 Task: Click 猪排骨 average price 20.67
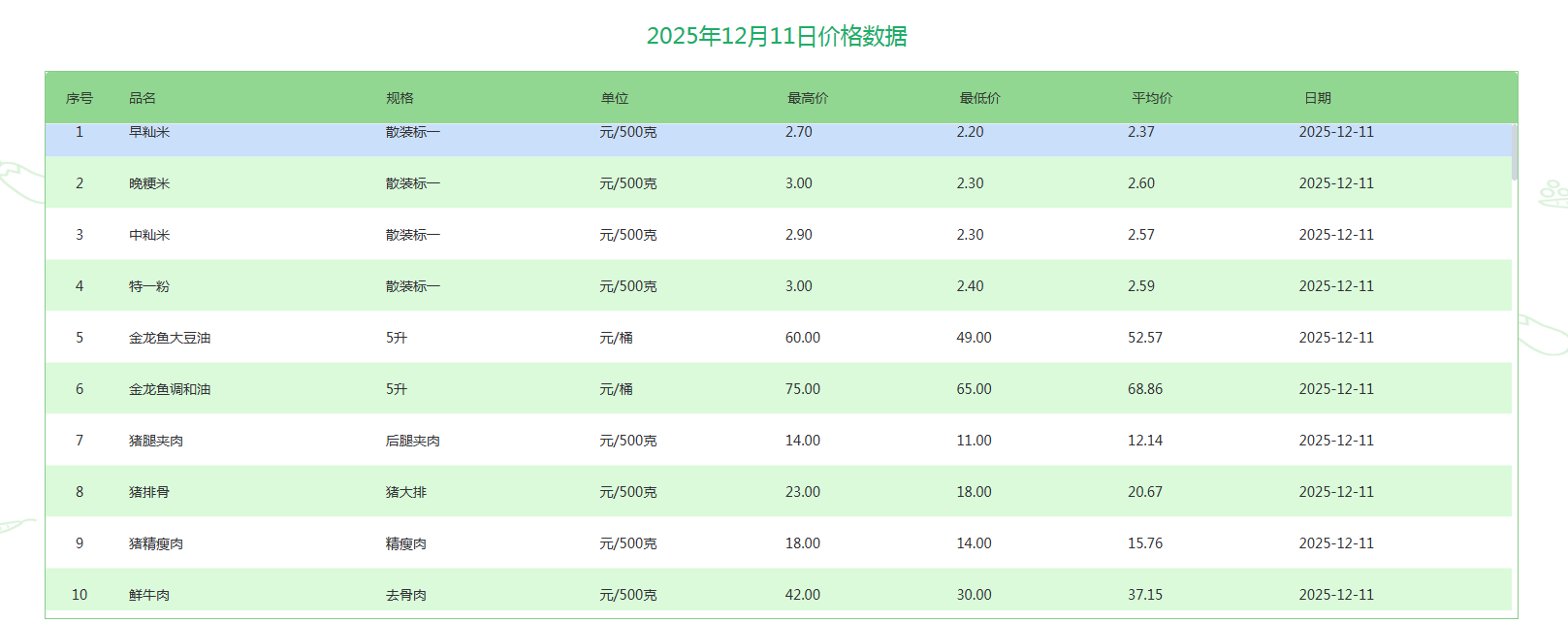1144,492
